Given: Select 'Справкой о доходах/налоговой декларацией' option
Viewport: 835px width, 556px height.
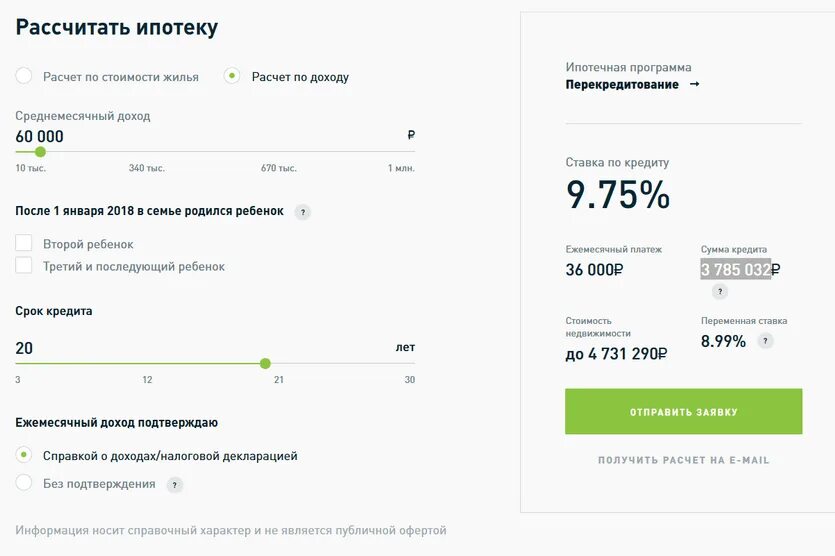Looking at the screenshot, I should (24, 455).
